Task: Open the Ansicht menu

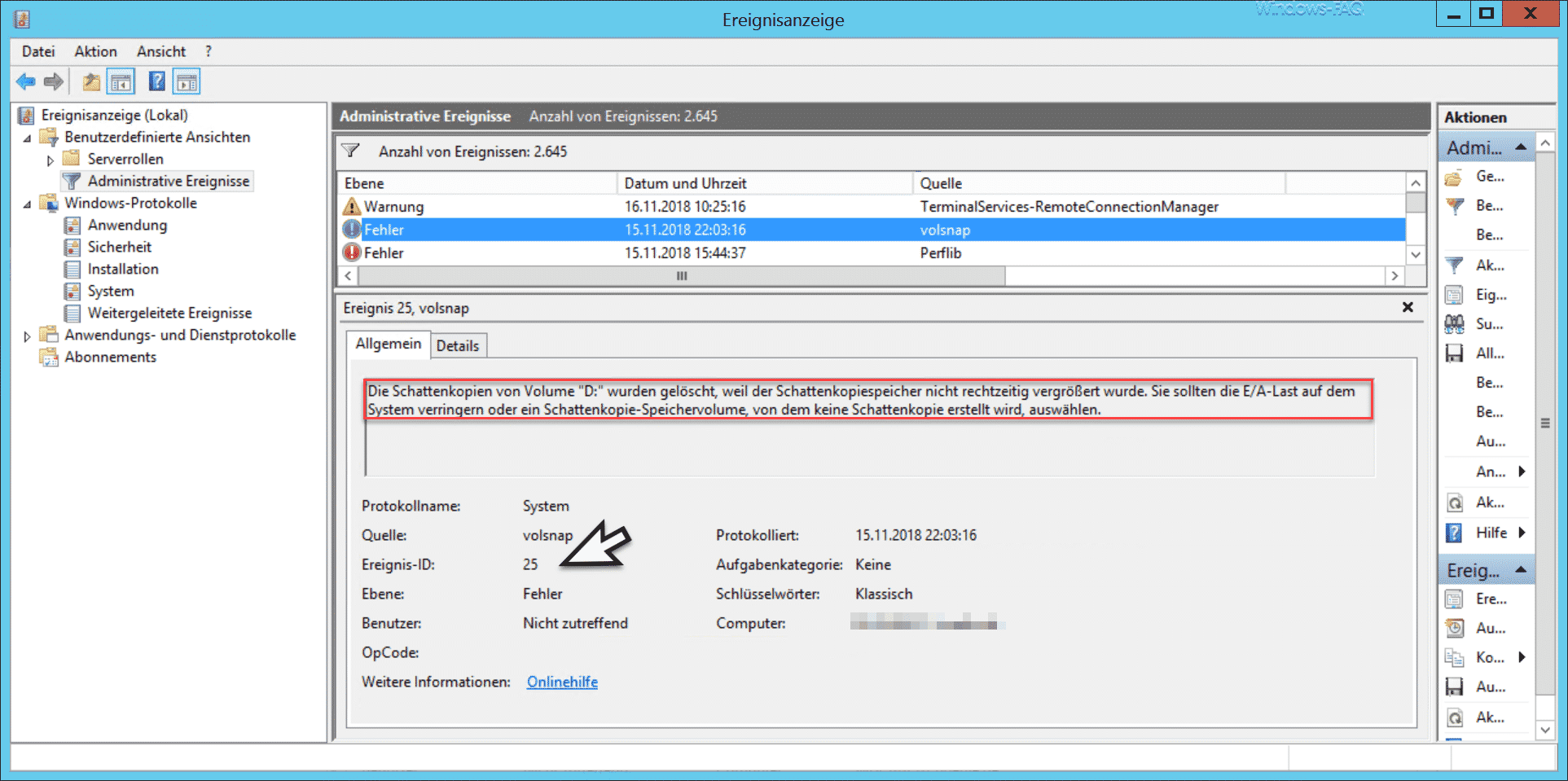Action: point(161,51)
